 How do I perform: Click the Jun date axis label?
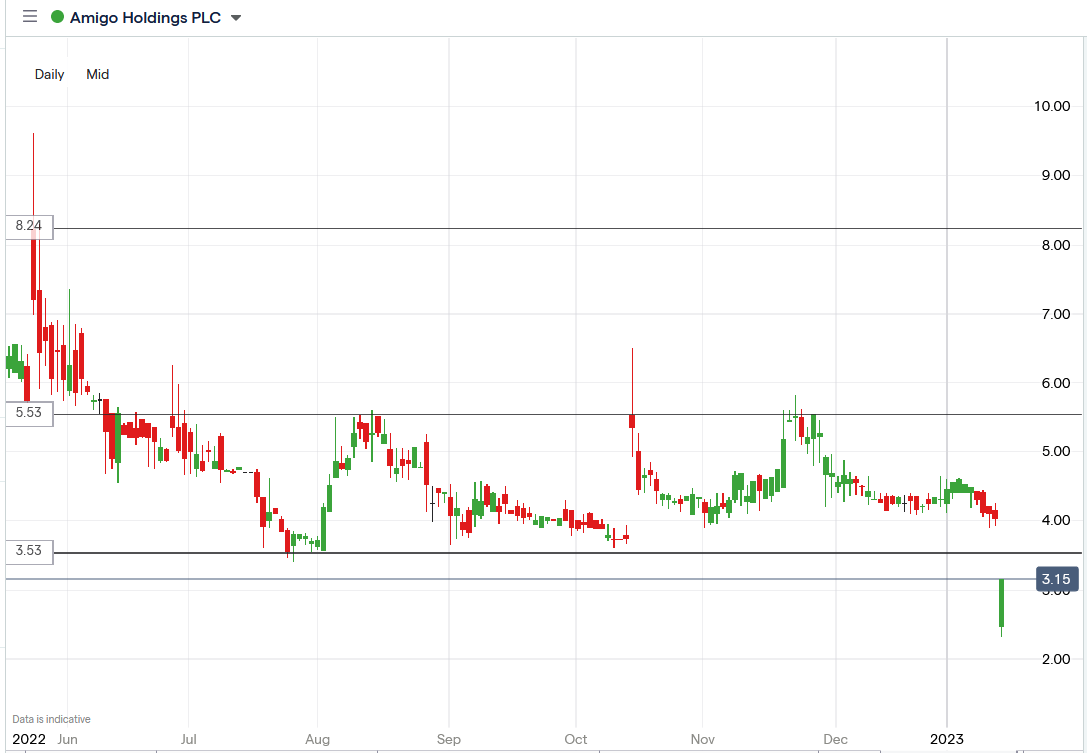[67, 739]
